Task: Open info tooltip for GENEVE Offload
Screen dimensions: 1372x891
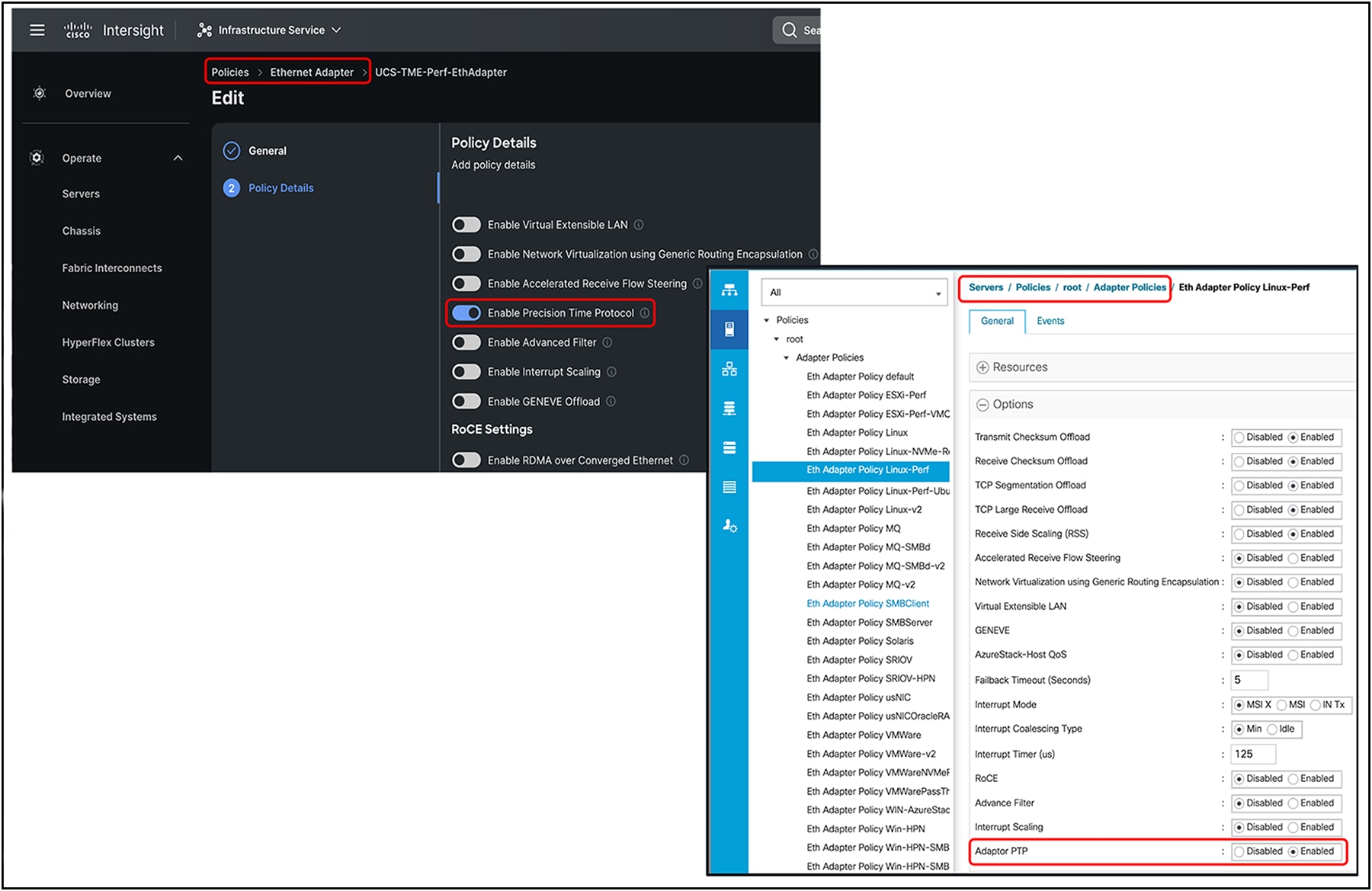Action: 611,401
